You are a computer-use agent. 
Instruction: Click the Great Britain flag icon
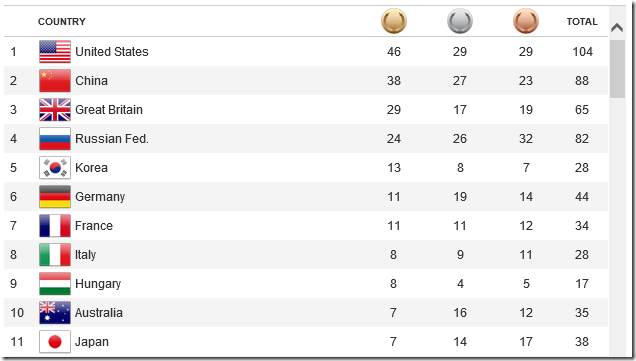tap(55, 110)
